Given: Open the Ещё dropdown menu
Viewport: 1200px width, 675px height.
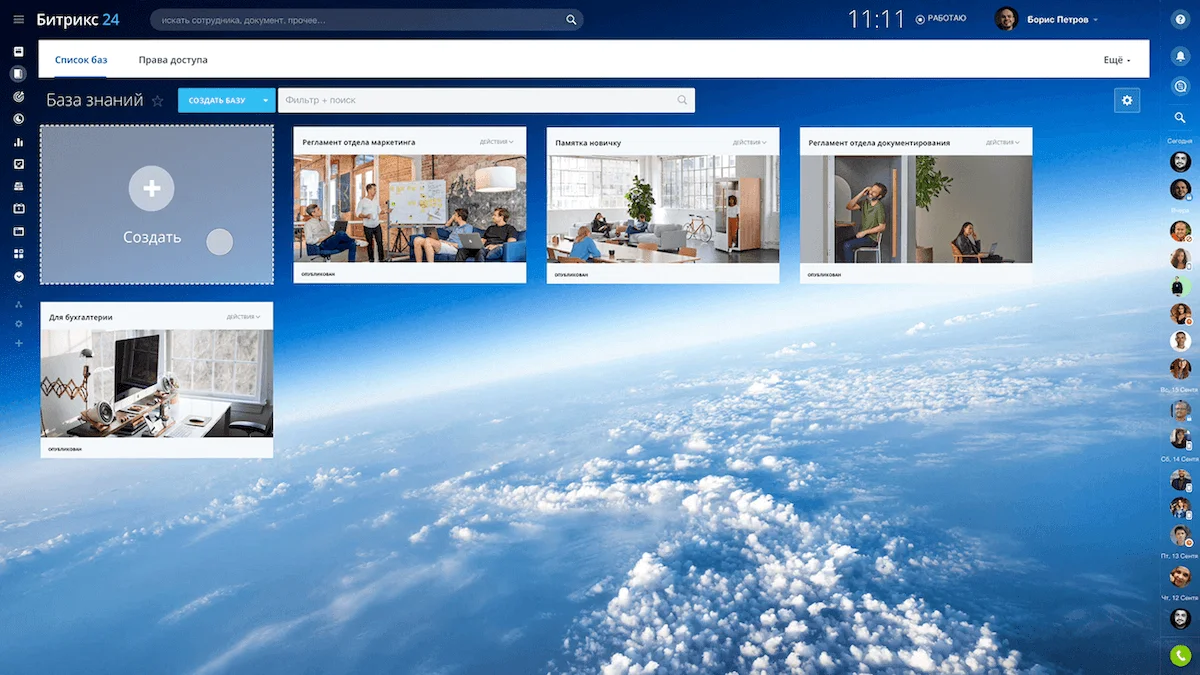Looking at the screenshot, I should tap(1116, 60).
